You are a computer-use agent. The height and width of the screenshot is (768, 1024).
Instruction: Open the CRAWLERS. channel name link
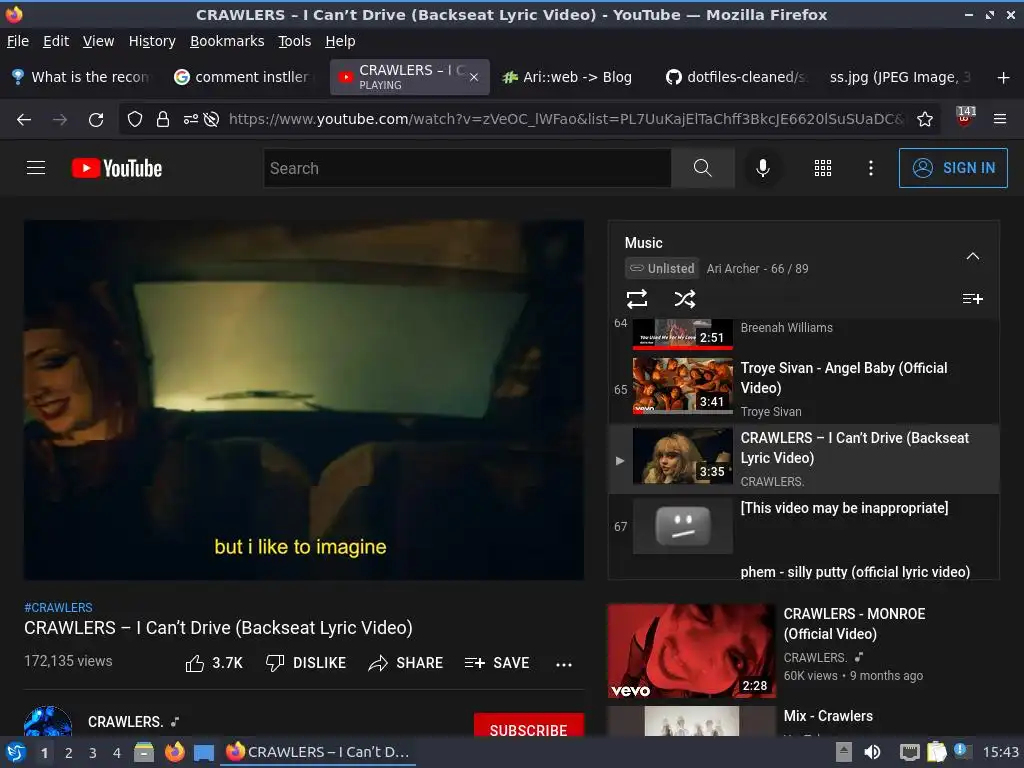click(125, 722)
